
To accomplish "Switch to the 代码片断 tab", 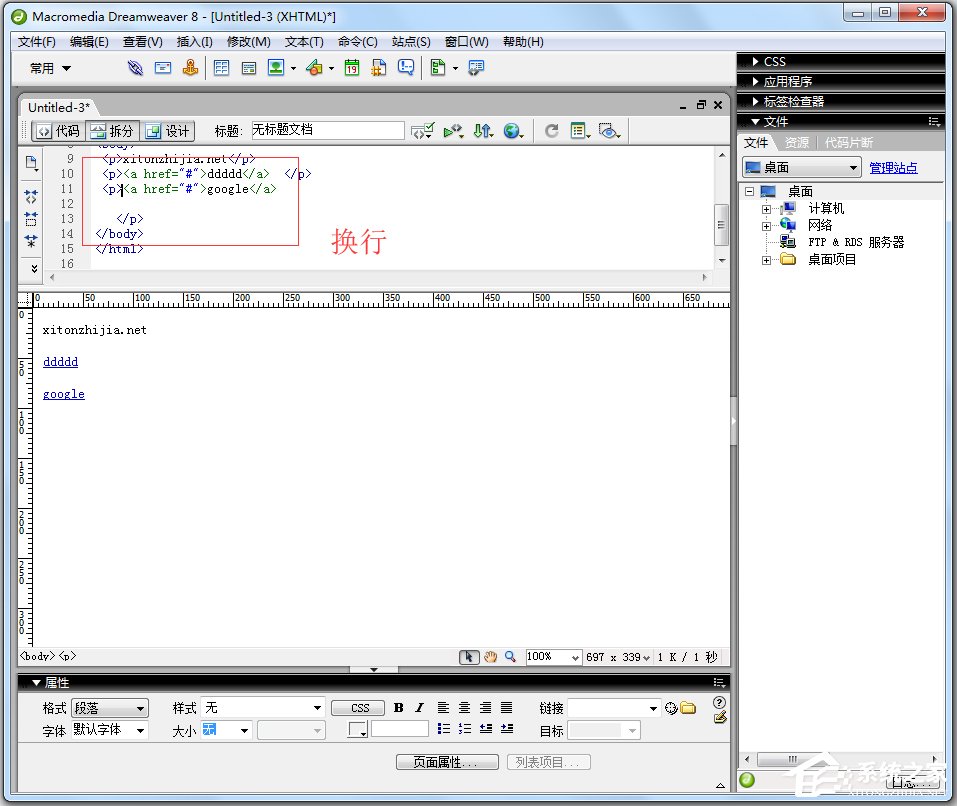I will (848, 141).
